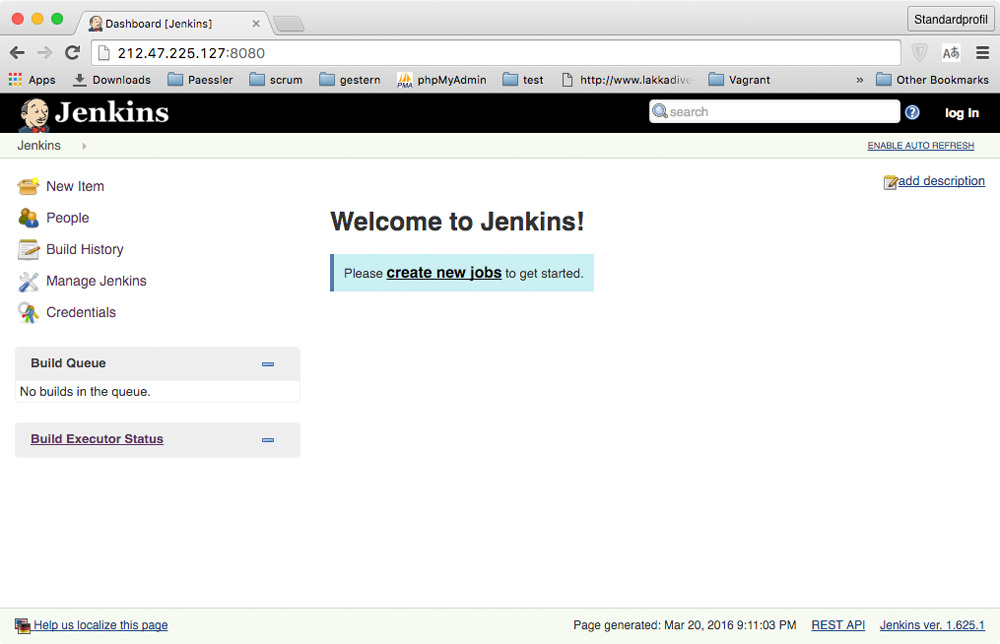
Task: Show hidden bookmarks with overflow chevron
Action: [x=859, y=80]
